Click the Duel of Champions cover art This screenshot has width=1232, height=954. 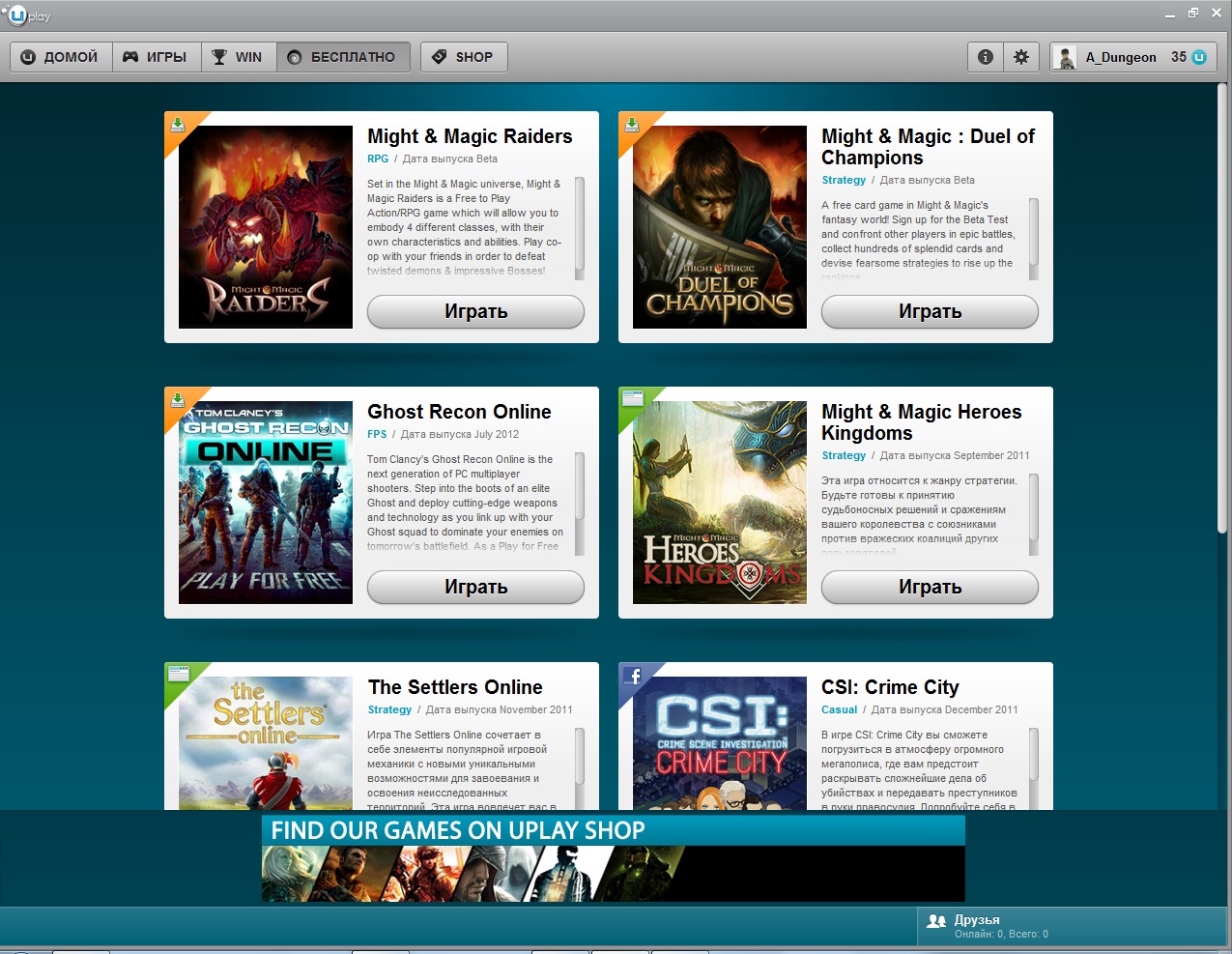720,227
